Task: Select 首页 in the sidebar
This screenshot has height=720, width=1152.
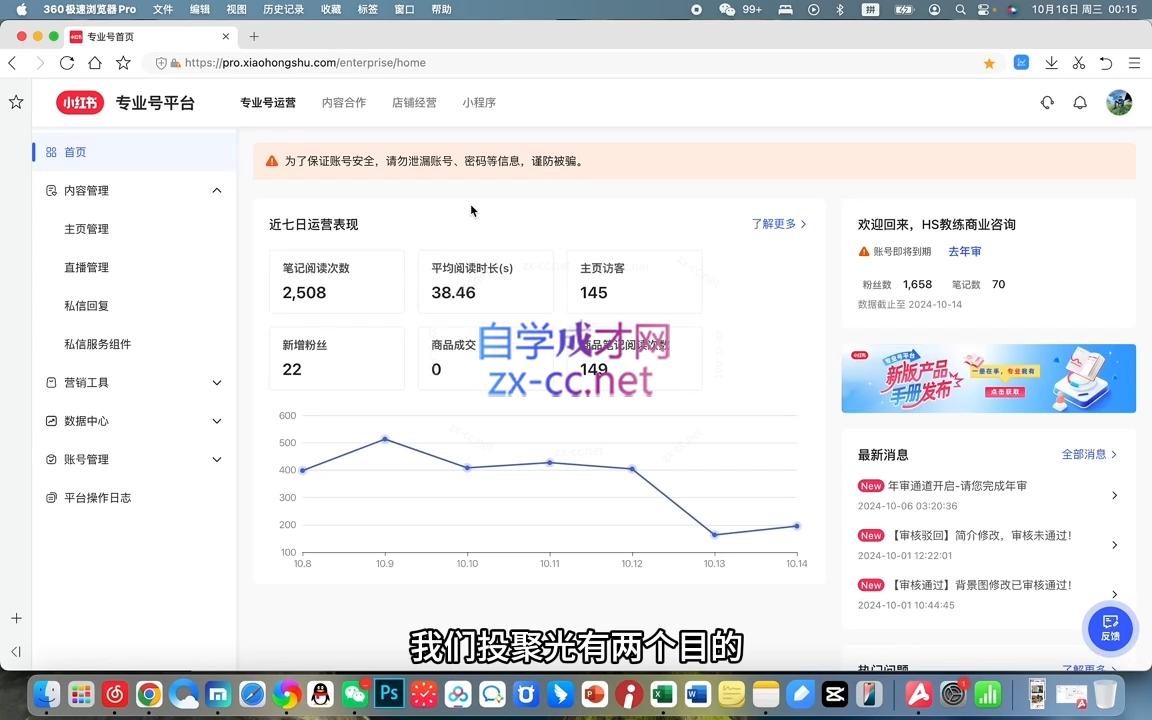Action: 134,152
